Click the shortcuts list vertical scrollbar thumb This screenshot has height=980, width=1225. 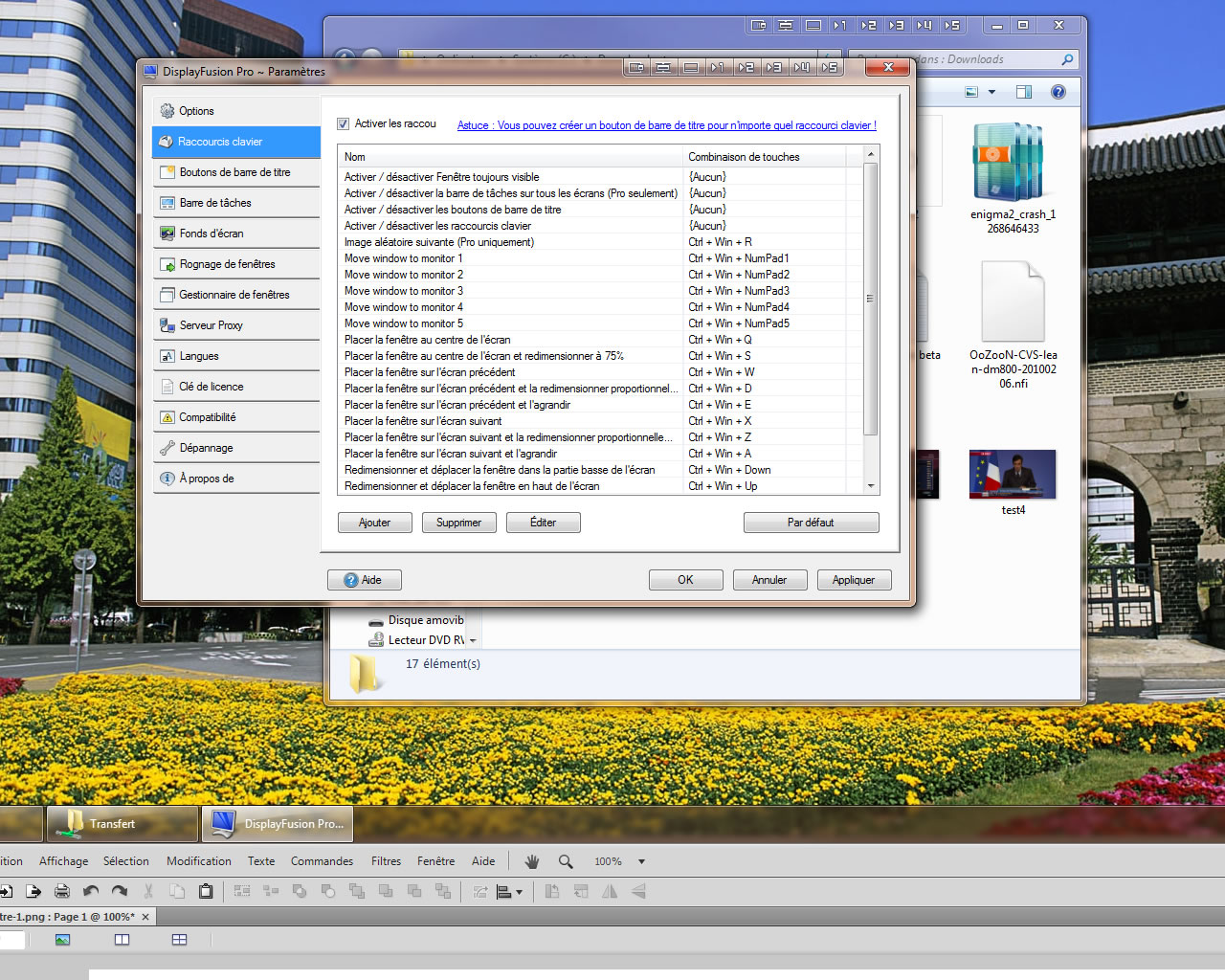(x=870, y=299)
